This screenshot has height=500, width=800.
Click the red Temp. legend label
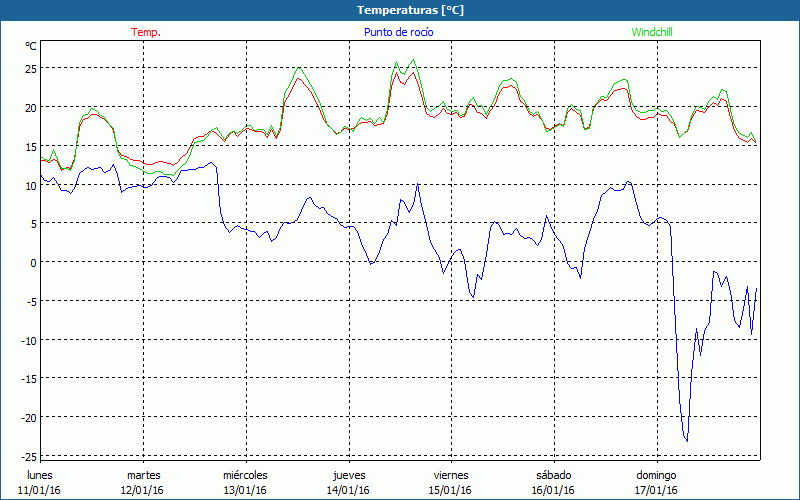(146, 32)
